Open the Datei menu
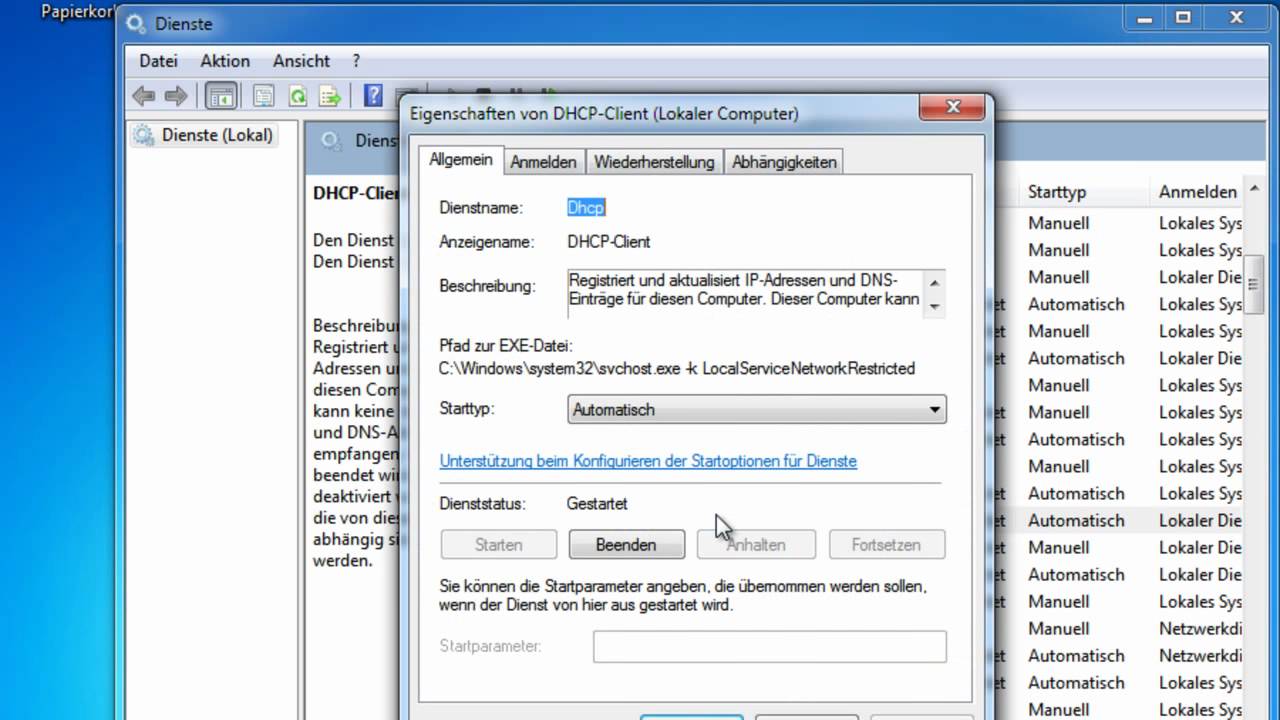The height and width of the screenshot is (720, 1280). [x=158, y=61]
